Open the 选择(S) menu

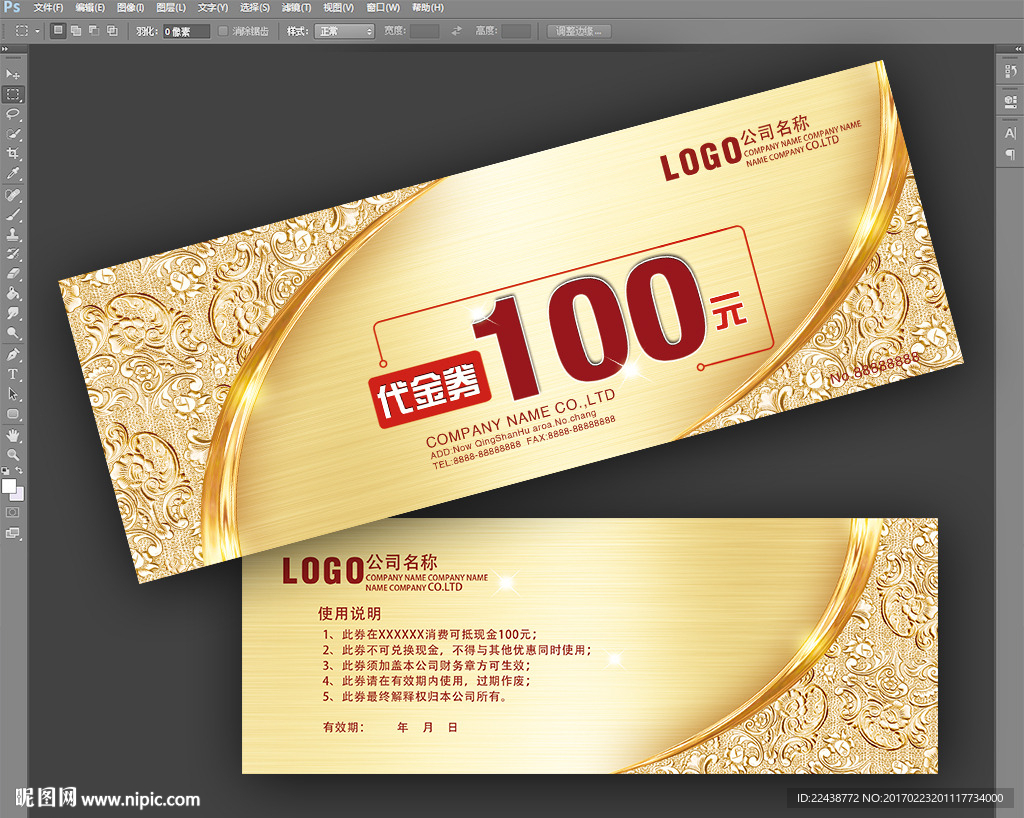[x=255, y=8]
